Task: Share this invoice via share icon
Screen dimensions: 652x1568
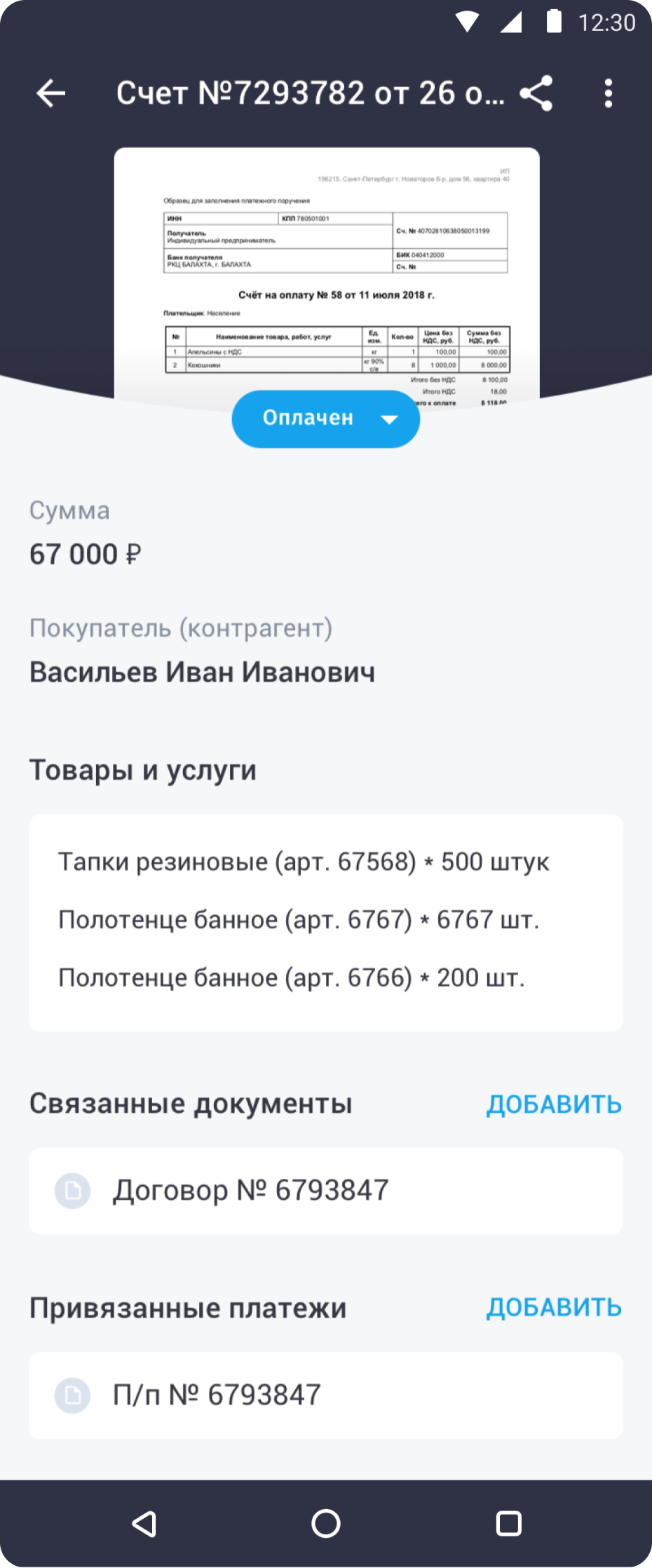Action: pos(536,93)
